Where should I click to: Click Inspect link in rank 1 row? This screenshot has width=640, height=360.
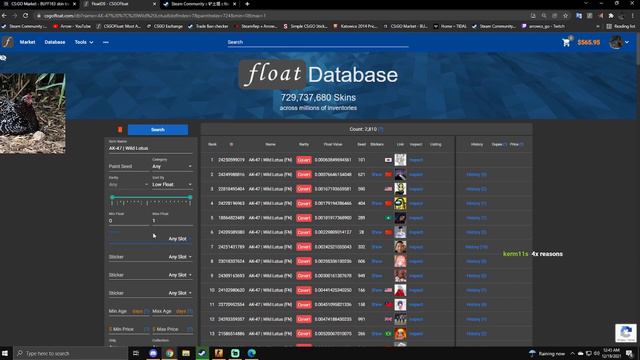(x=416, y=160)
